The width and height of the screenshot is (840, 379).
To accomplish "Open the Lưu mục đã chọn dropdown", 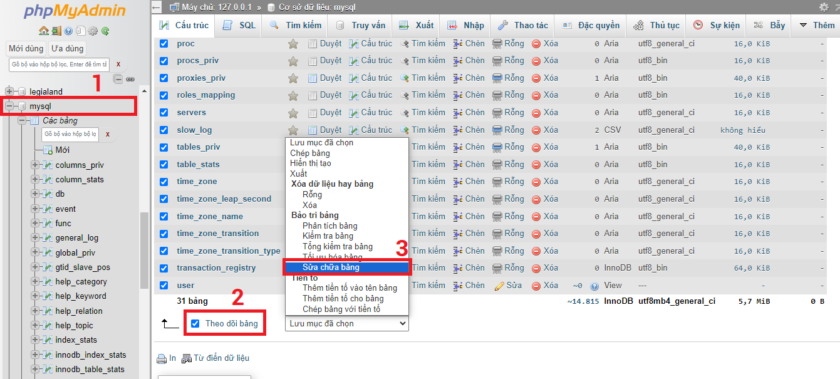I will pyautogui.click(x=347, y=323).
